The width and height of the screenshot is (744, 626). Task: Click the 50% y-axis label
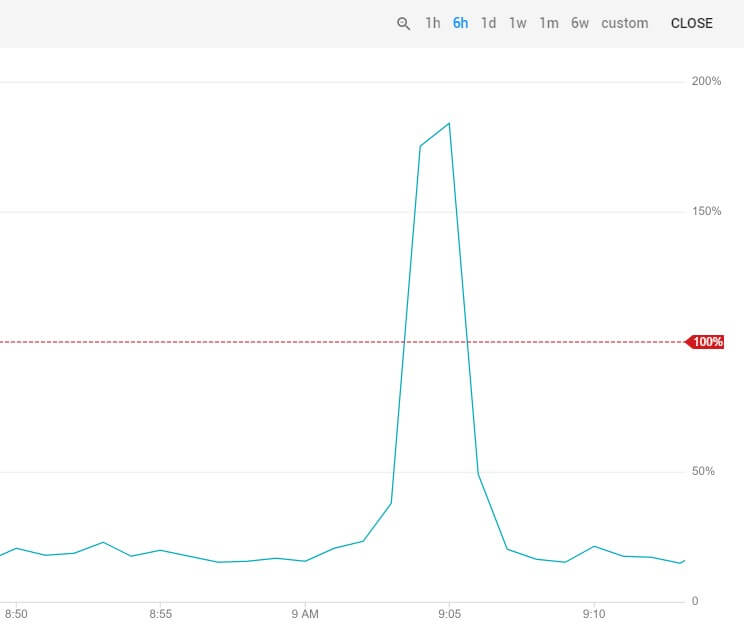click(703, 471)
